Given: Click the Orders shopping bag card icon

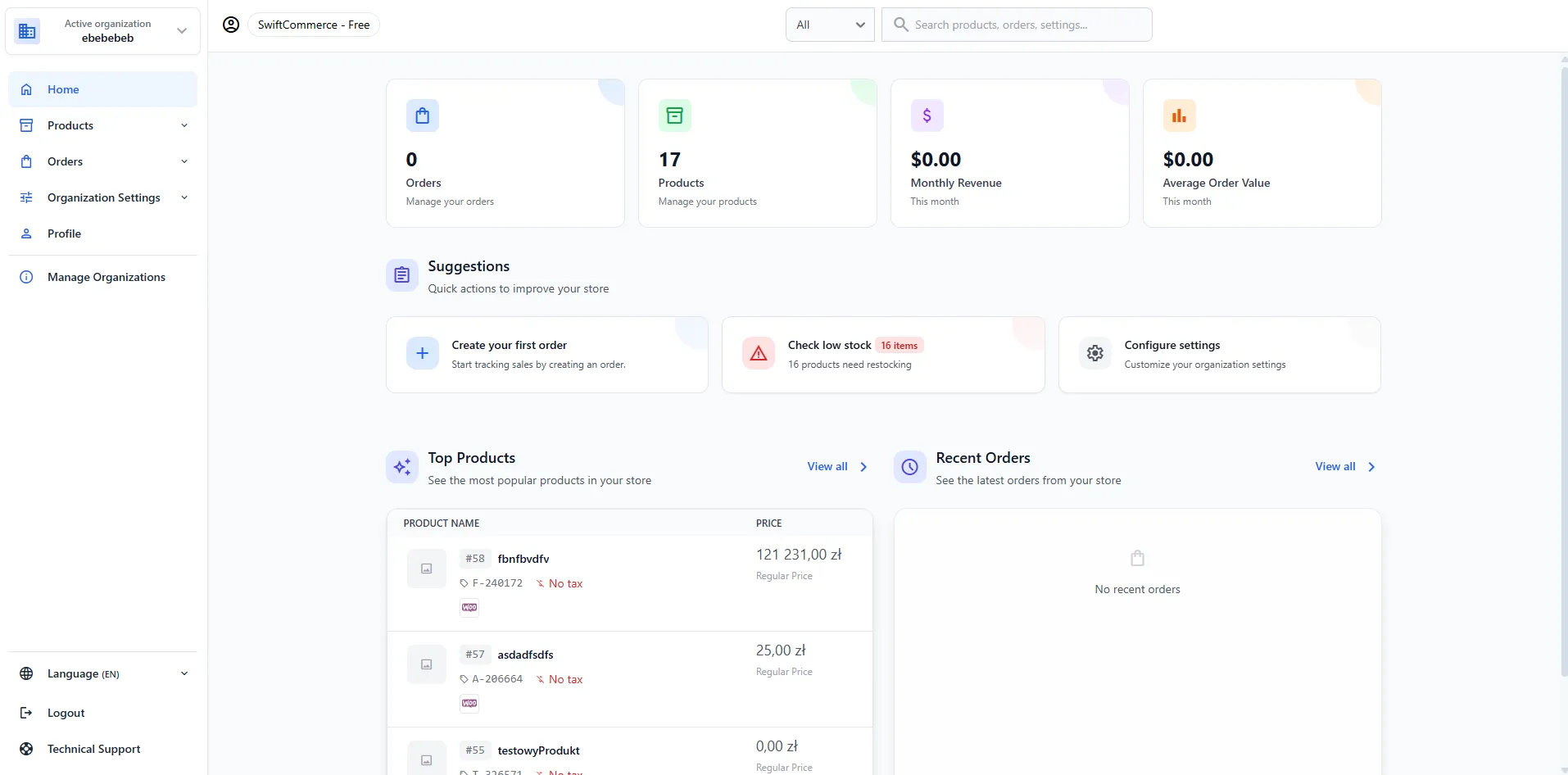Looking at the screenshot, I should click(422, 116).
